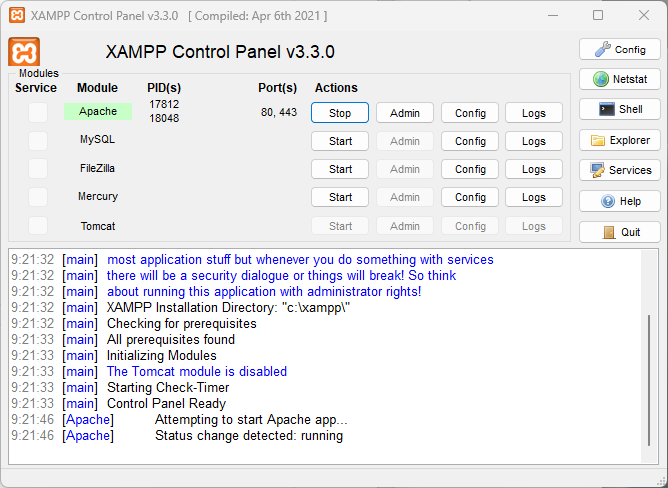Open Shell terminal from the sidebar

coord(619,109)
